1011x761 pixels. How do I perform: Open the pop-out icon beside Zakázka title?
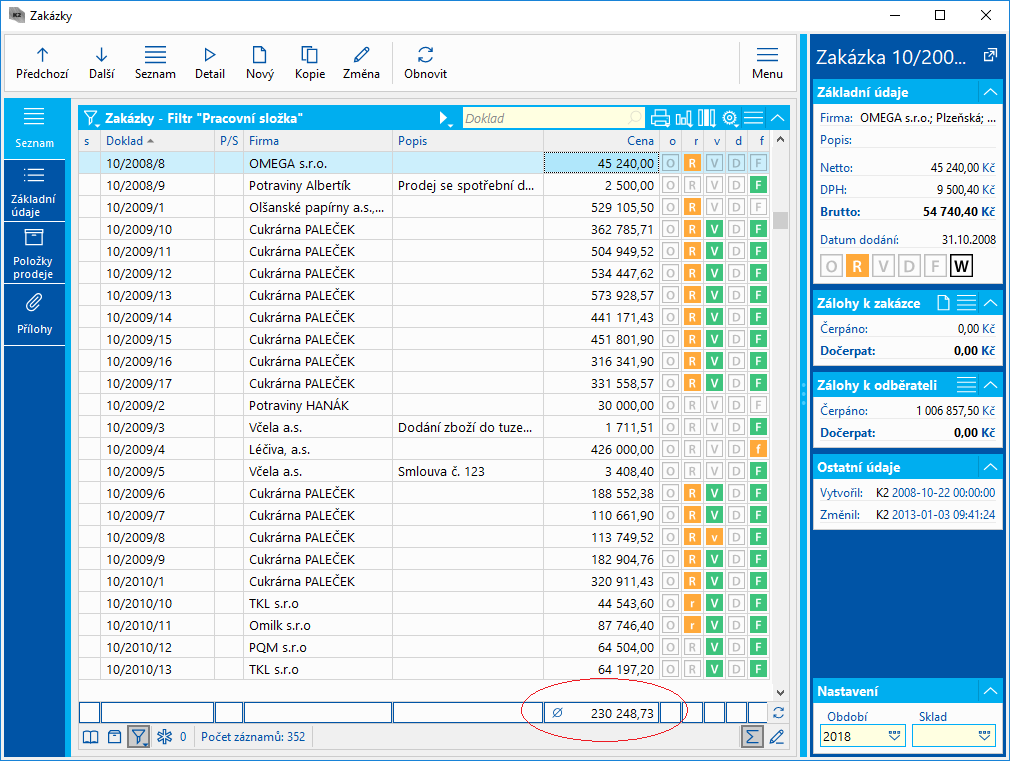click(x=990, y=55)
